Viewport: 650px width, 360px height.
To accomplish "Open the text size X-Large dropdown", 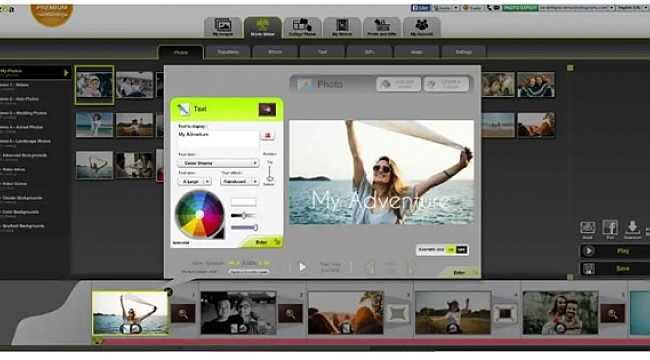I will pos(194,181).
